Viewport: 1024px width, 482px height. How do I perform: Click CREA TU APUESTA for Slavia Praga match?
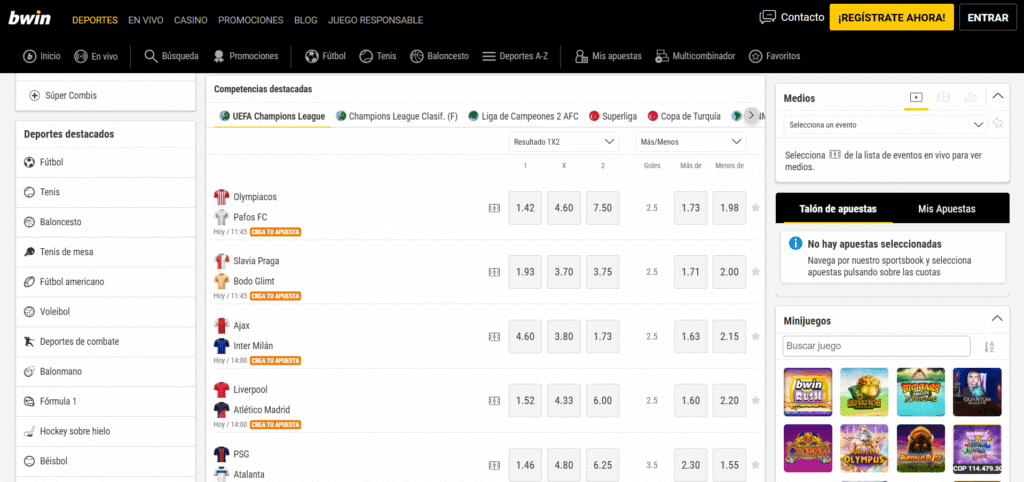(x=275, y=296)
